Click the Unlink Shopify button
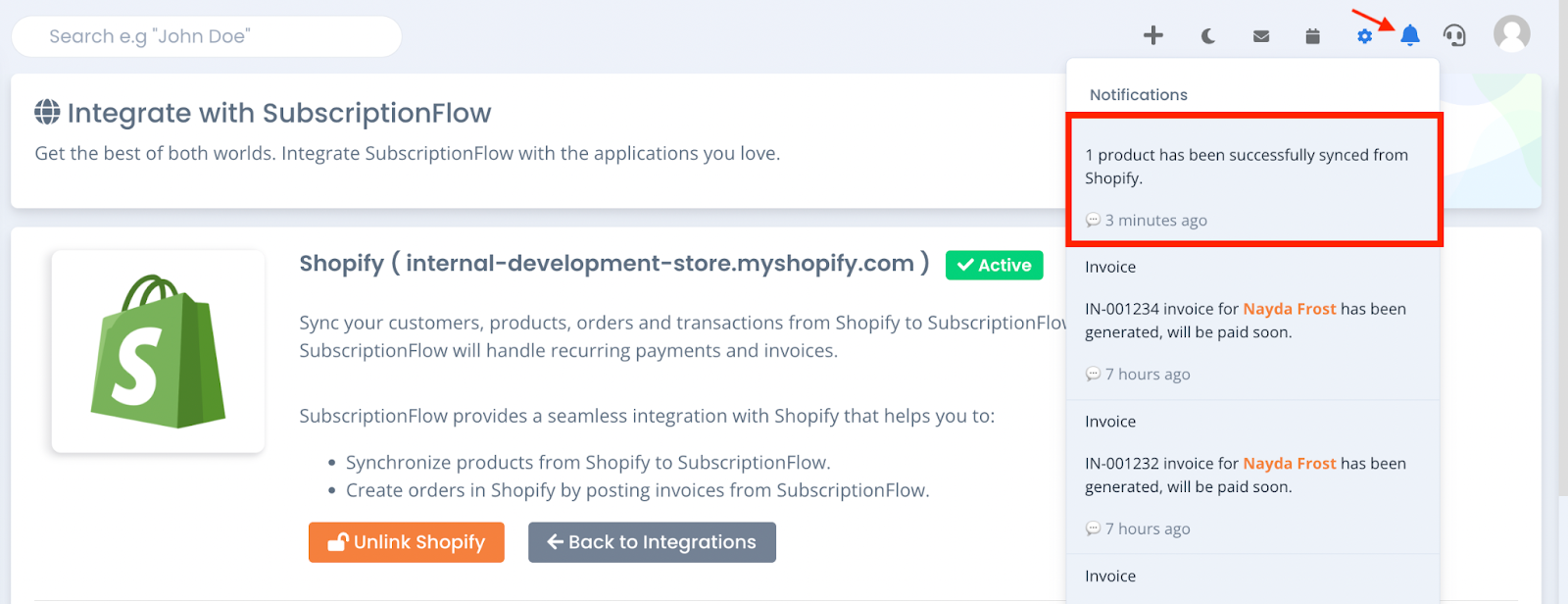This screenshot has width=1568, height=604. (407, 542)
